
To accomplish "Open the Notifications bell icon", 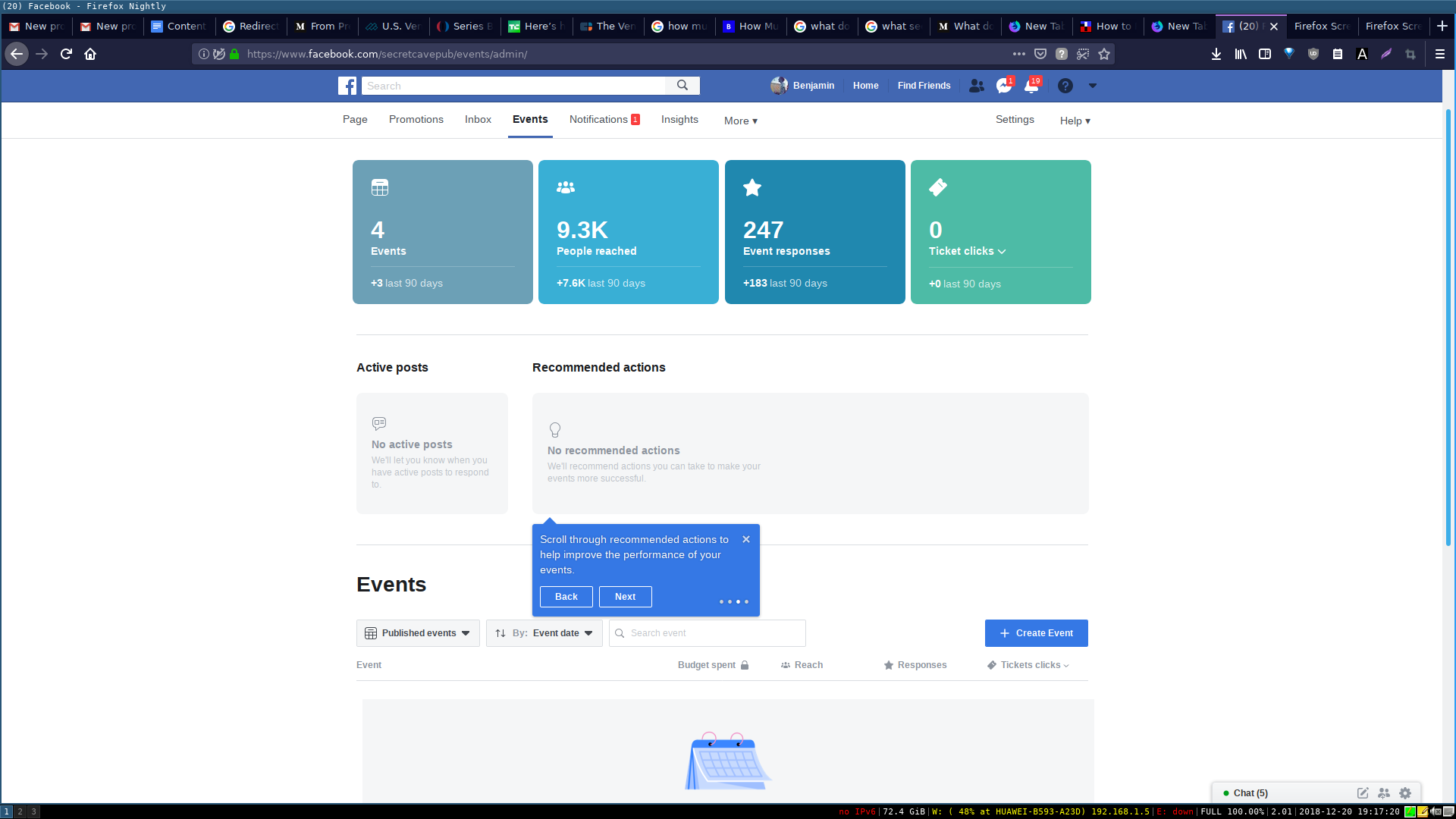I will click(x=1031, y=86).
